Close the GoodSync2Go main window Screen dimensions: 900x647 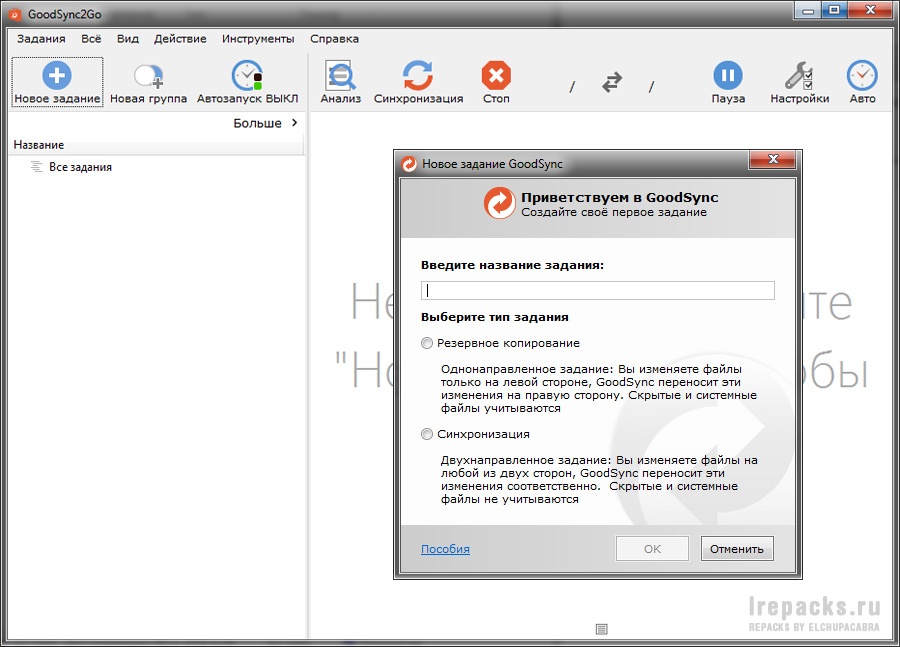[x=871, y=10]
